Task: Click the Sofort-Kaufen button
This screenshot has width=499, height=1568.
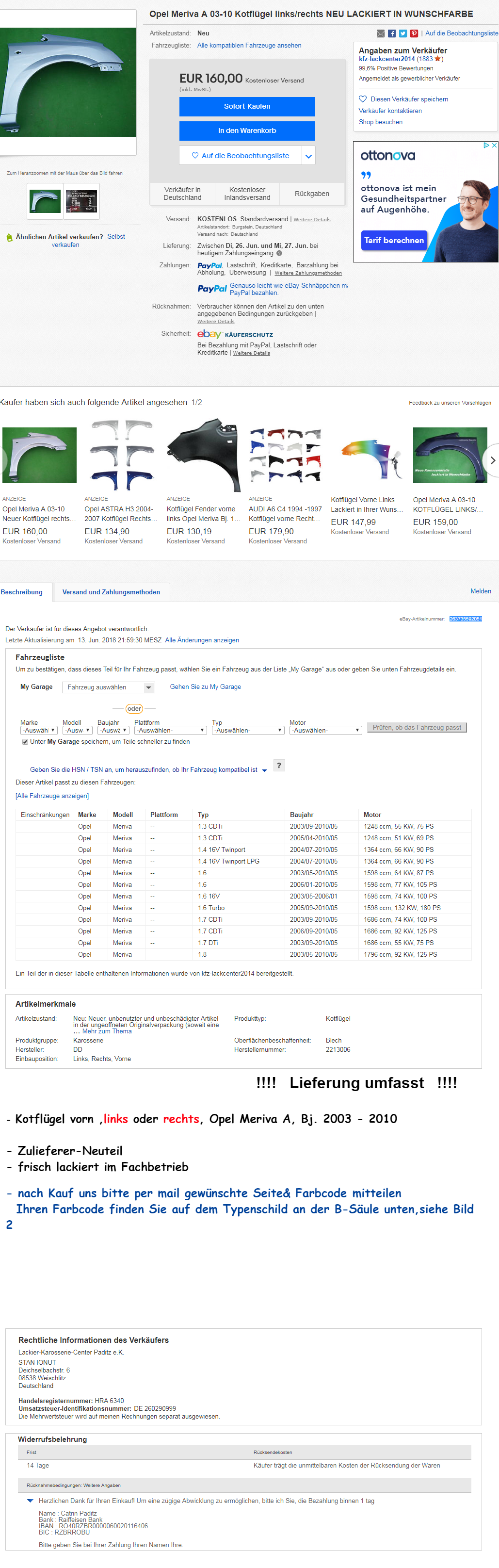Action: click(x=247, y=107)
